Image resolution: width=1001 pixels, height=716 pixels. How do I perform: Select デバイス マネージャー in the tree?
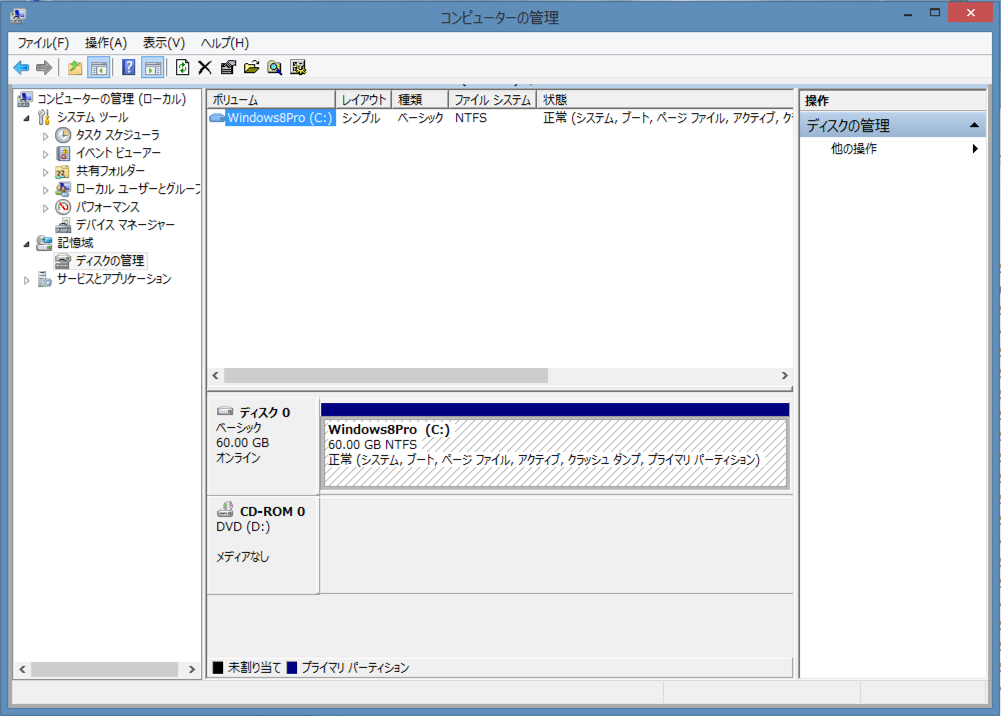(x=125, y=225)
